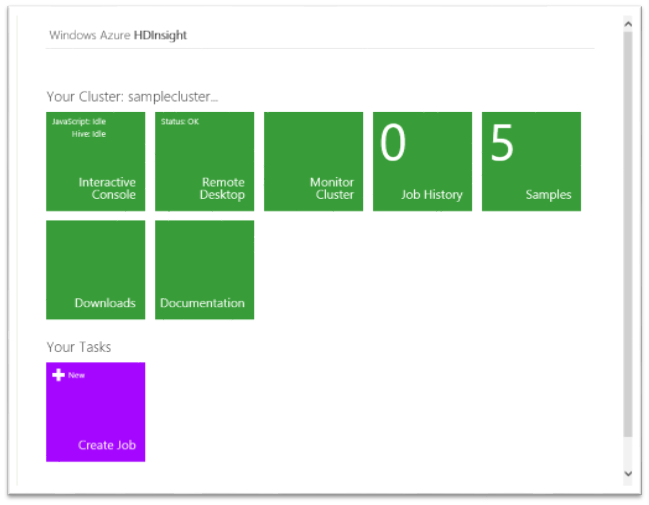
Task: Click the 'JavaScript: Idle' status text
Action: [79, 122]
